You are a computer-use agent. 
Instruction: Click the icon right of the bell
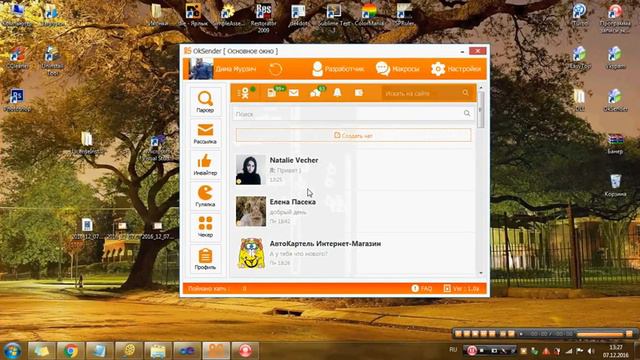point(359,93)
